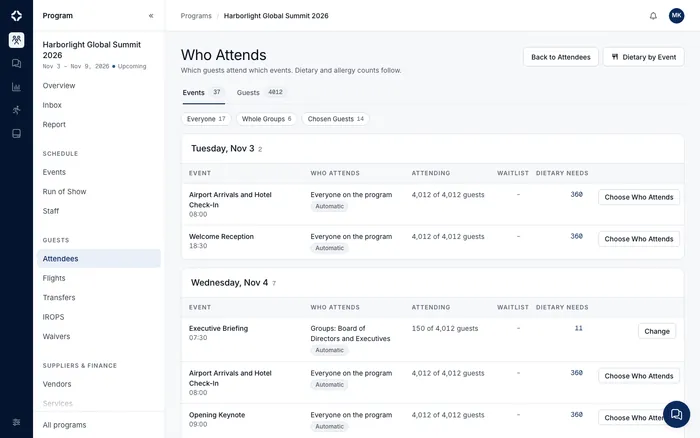700x438 pixels.
Task: Click Back to Attendees button
Action: 561,57
